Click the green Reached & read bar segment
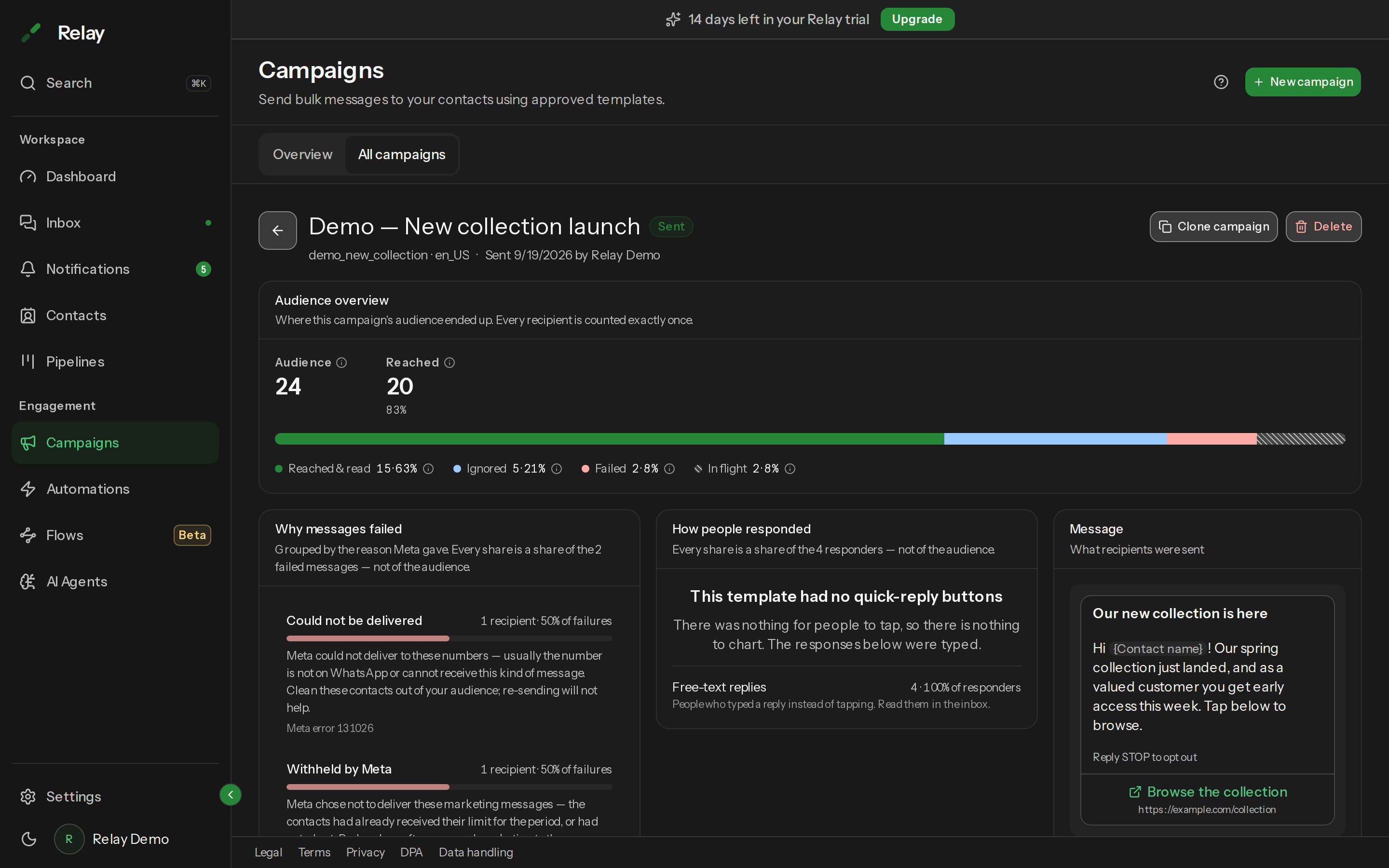1389x868 pixels. 610,439
